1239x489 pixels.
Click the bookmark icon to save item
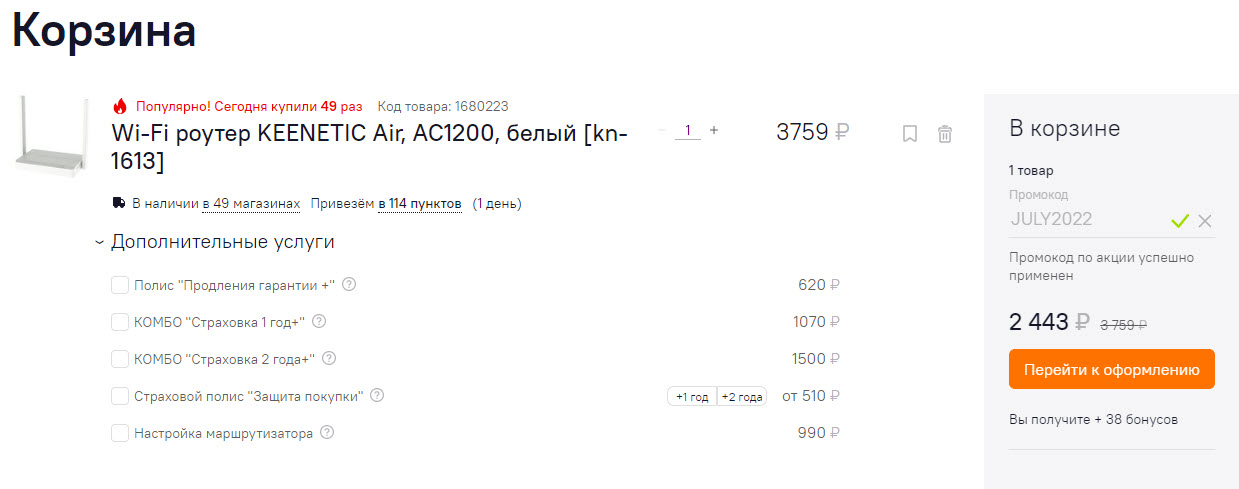(x=909, y=133)
